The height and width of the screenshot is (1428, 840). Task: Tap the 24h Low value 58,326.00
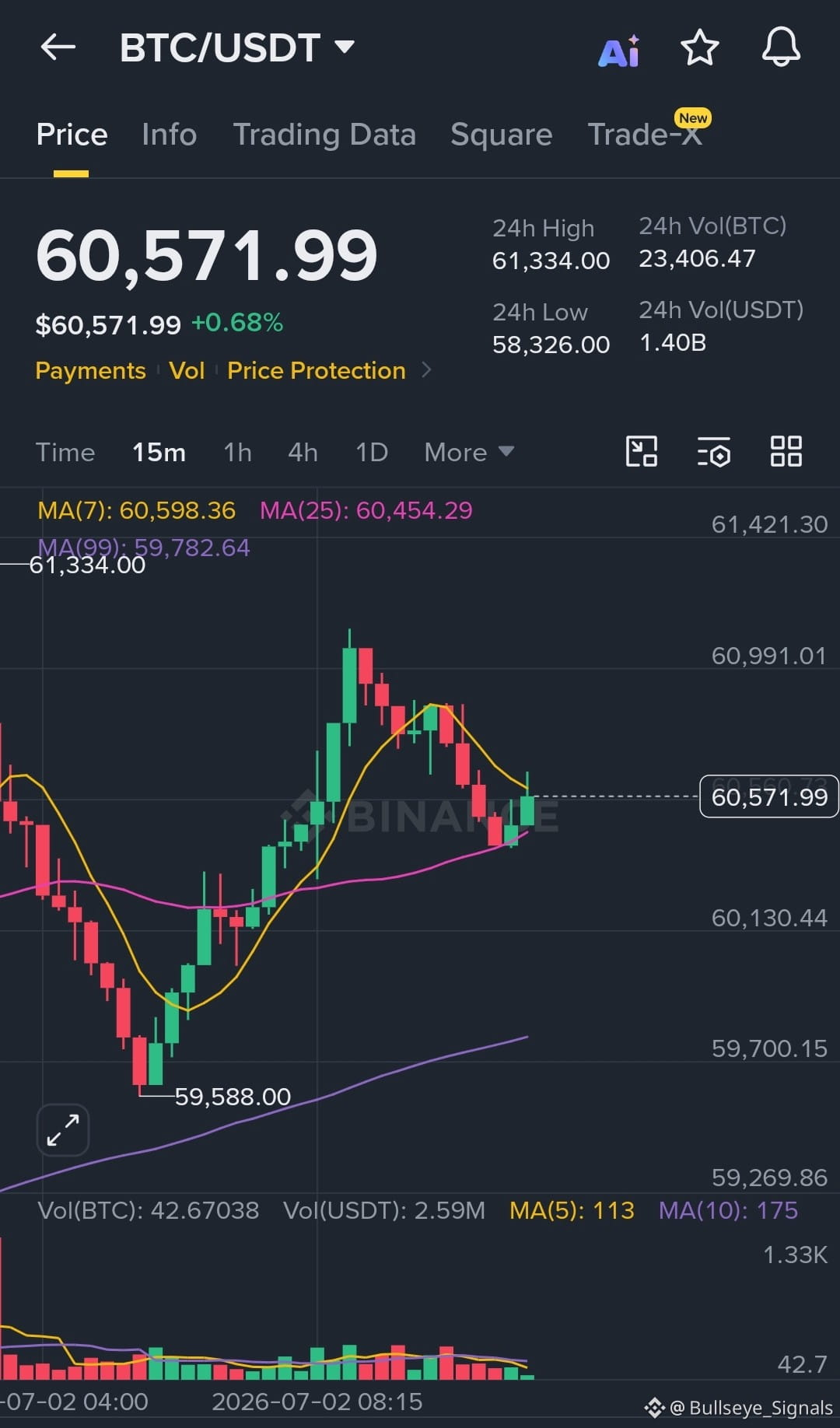point(551,345)
